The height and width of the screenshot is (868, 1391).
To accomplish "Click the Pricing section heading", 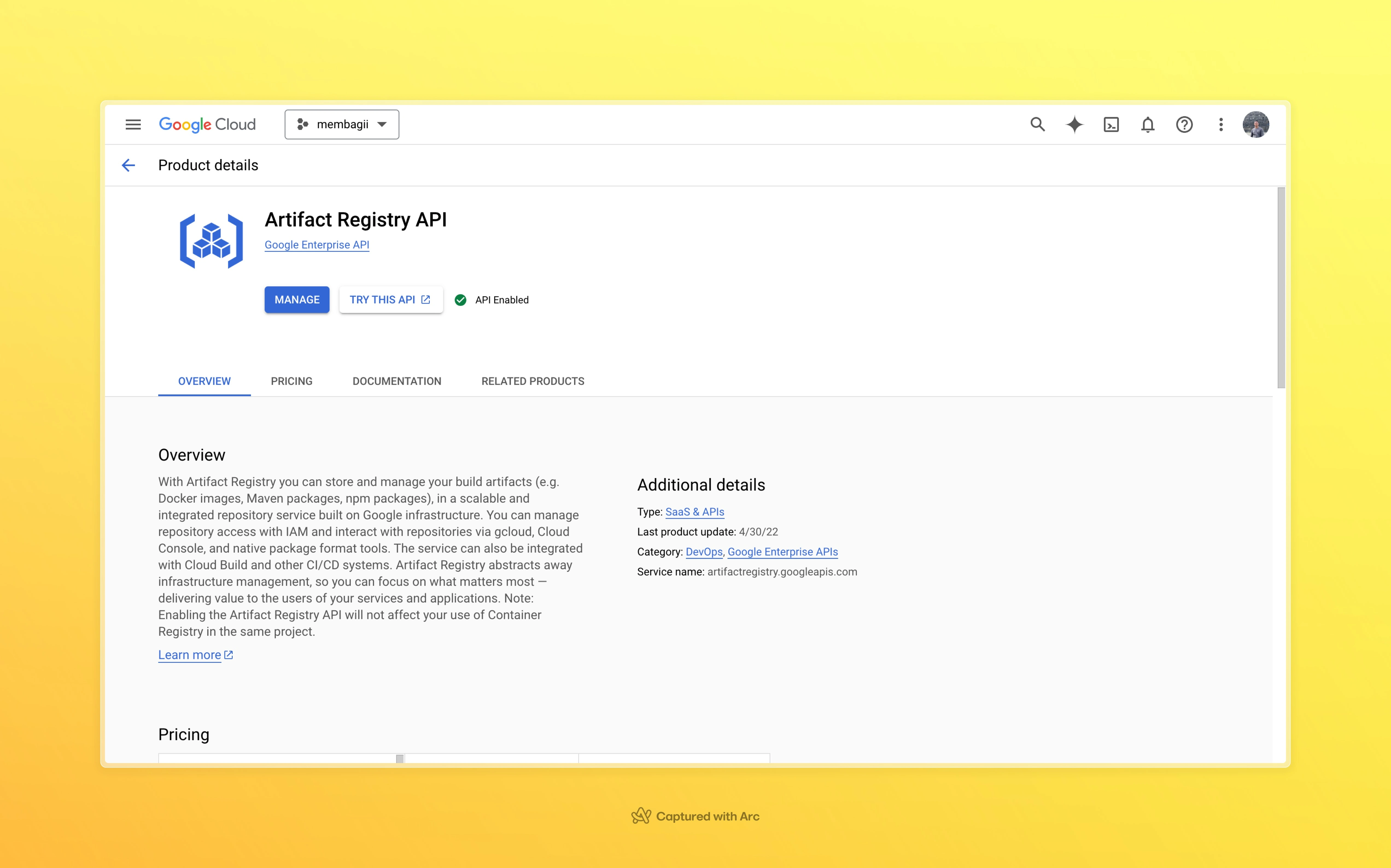I will (184, 734).
